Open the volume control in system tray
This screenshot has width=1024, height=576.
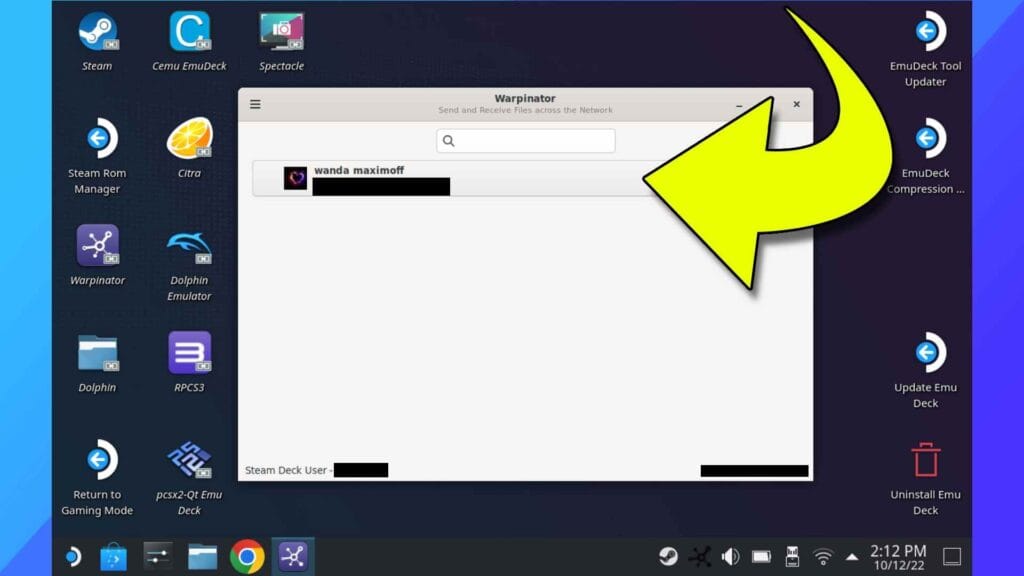[x=731, y=557]
